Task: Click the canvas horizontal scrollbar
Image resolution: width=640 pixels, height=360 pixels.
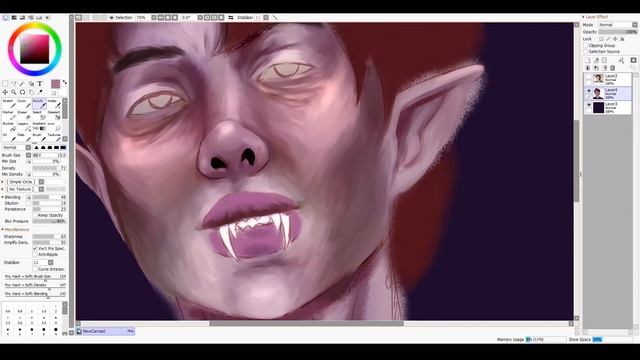Action: (306, 323)
